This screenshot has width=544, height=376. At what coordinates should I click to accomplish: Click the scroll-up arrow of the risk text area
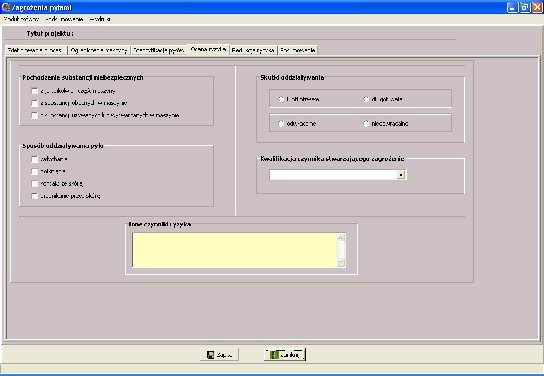[341, 238]
